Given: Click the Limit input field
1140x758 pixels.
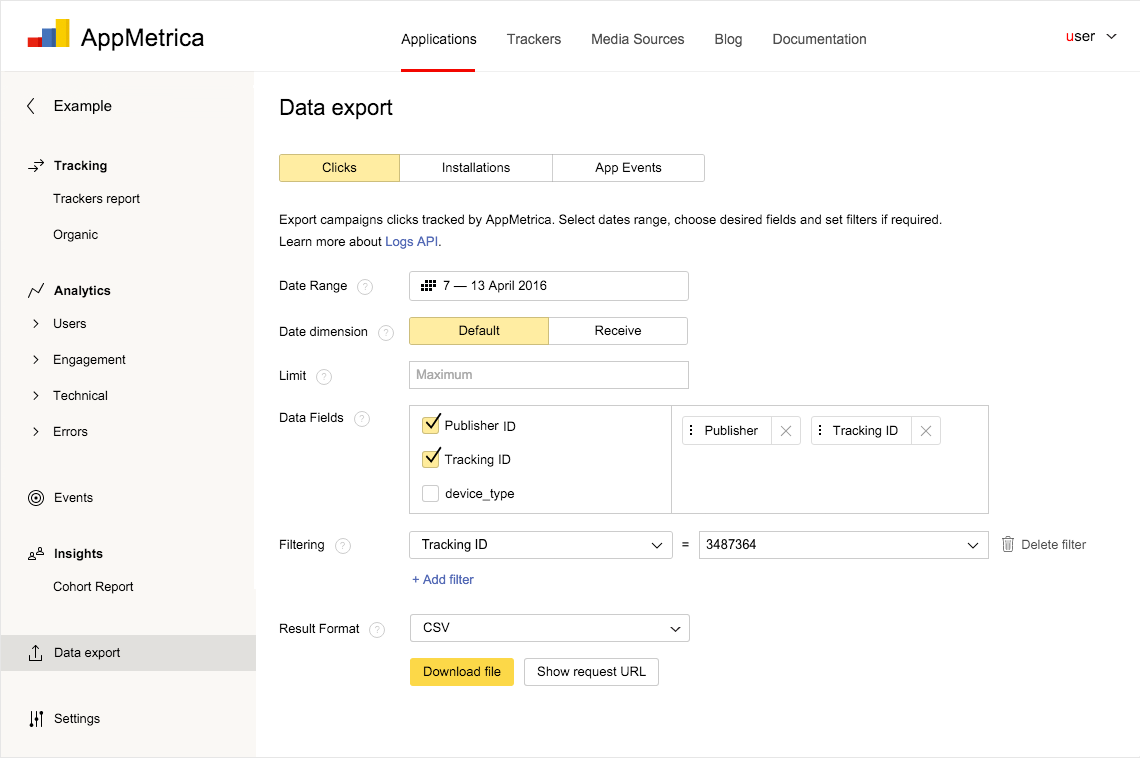Looking at the screenshot, I should tap(548, 375).
